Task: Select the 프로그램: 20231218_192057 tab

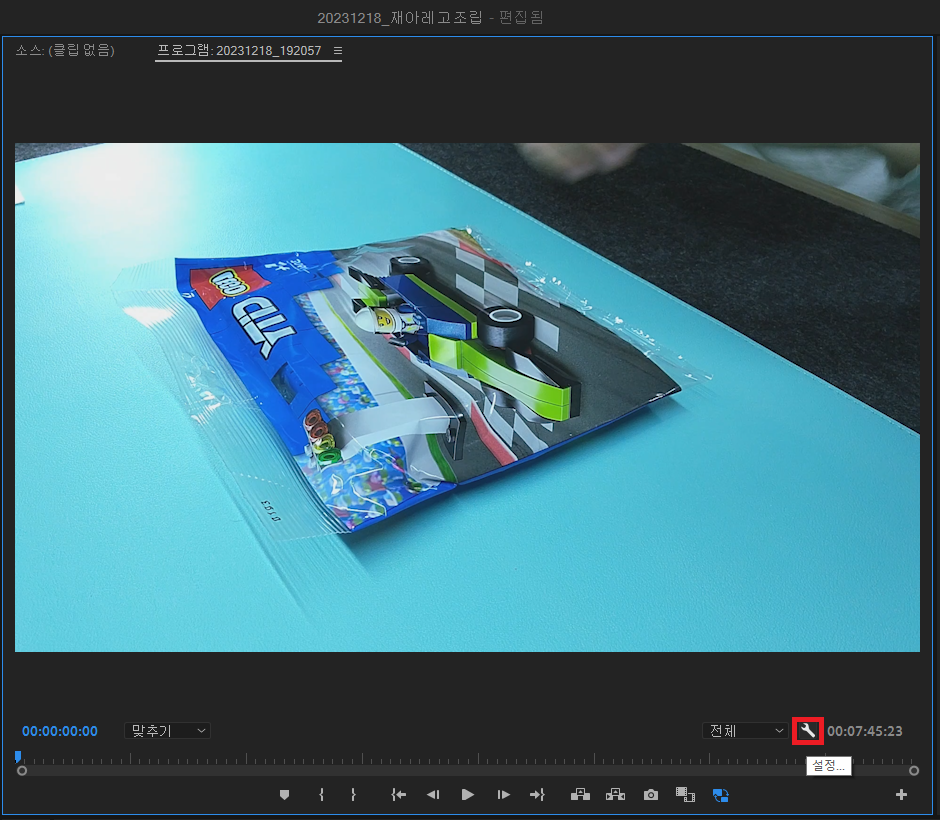Action: (239, 50)
